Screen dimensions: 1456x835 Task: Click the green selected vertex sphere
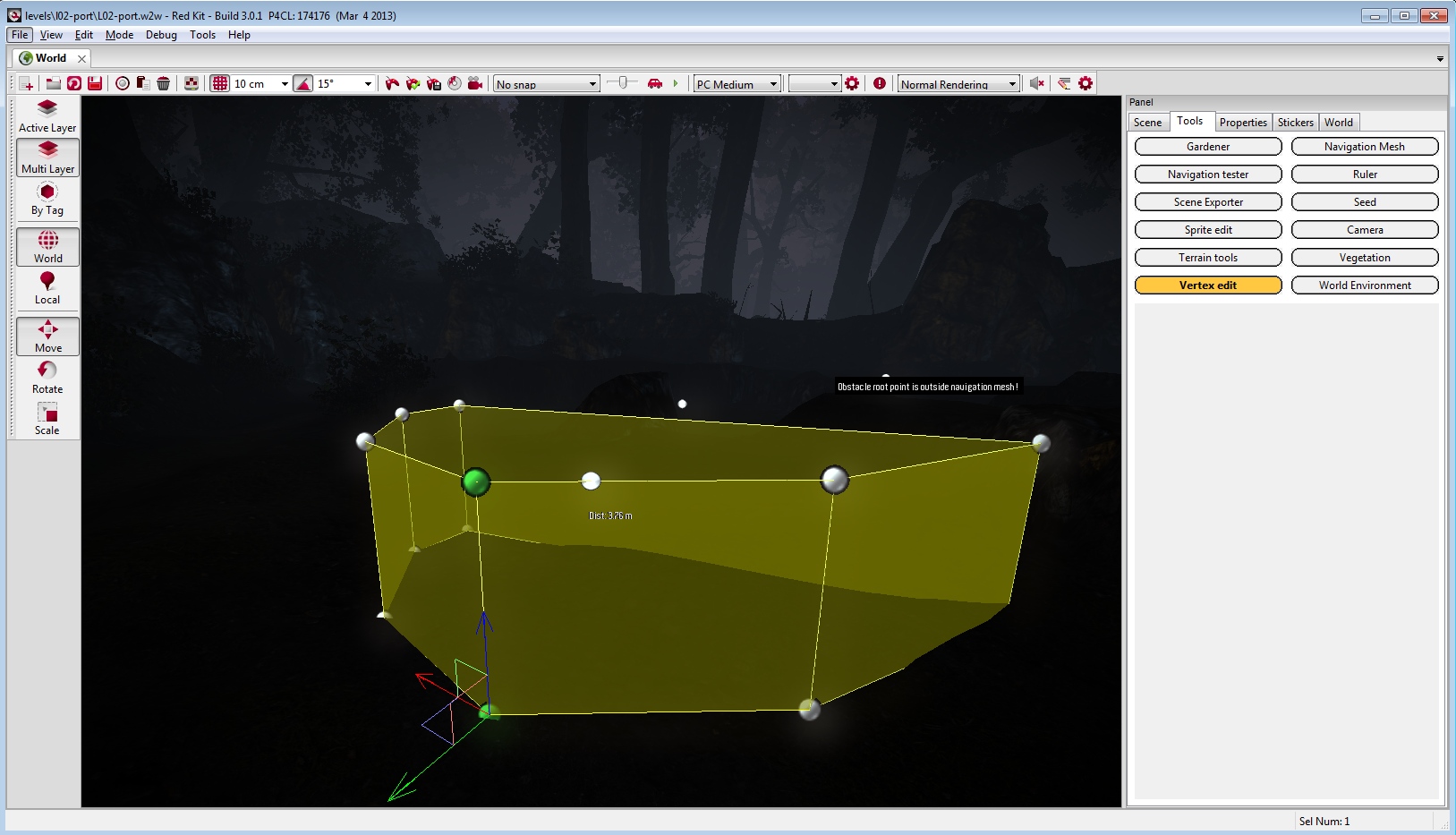tap(476, 482)
